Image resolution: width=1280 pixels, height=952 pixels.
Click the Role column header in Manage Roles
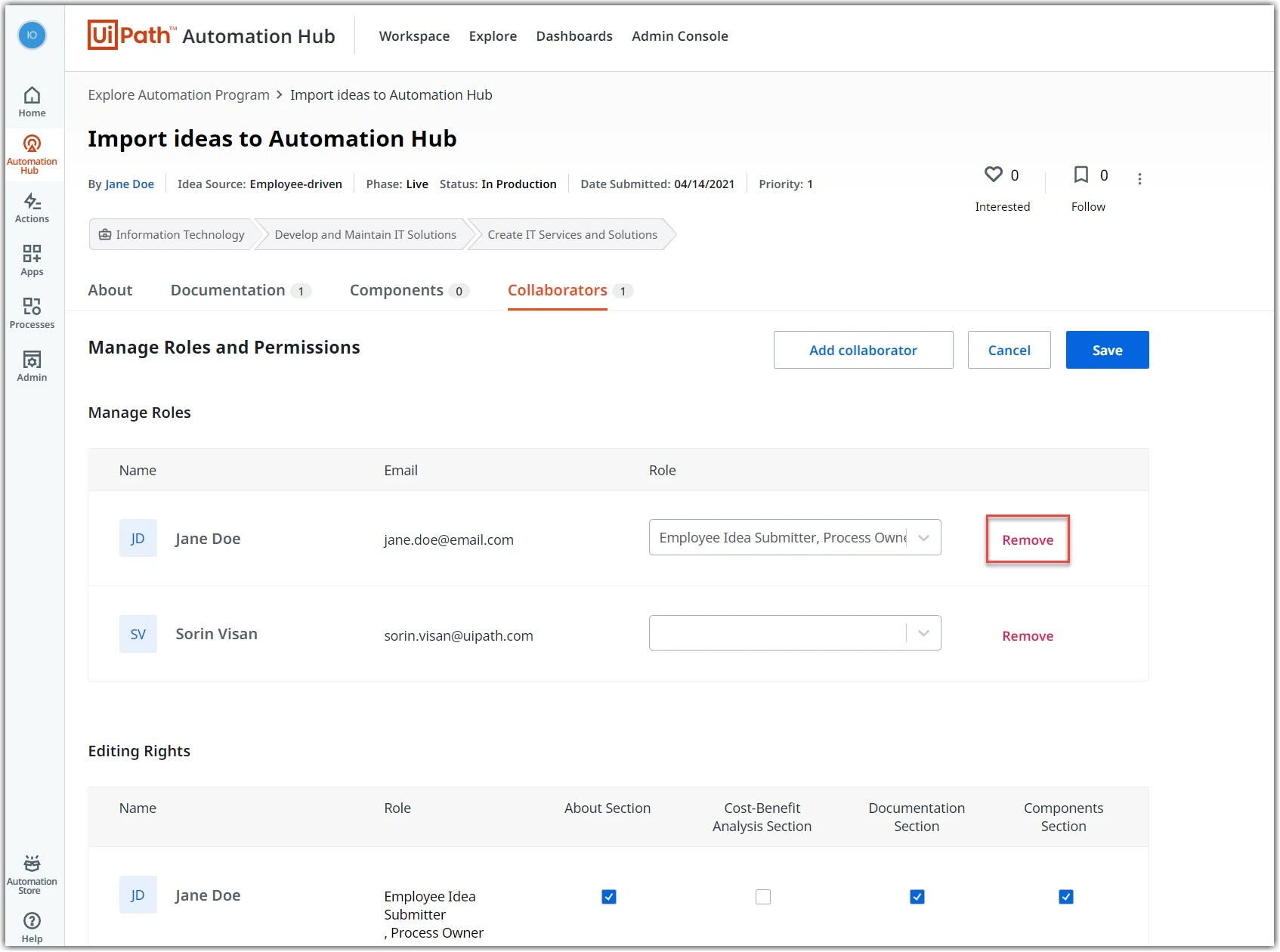[x=663, y=470]
